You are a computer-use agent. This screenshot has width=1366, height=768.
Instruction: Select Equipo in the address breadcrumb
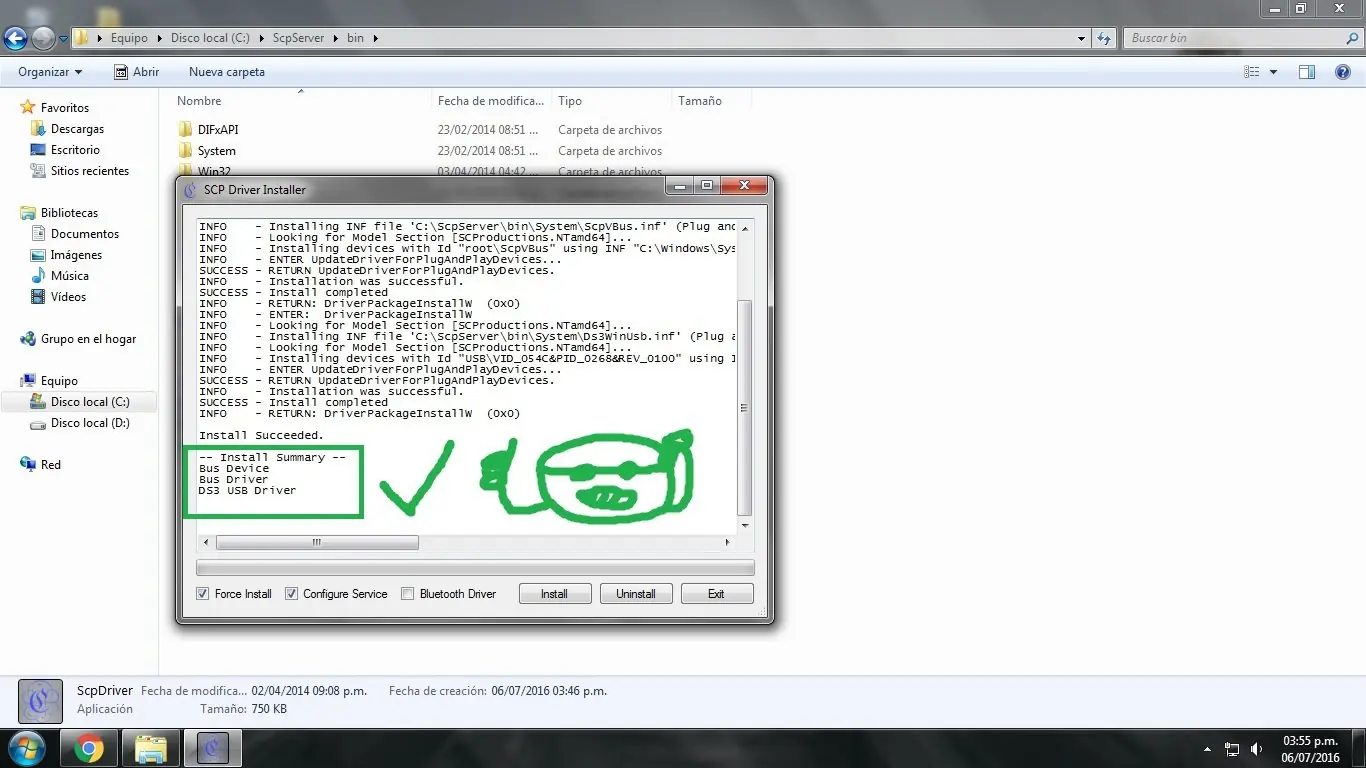[130, 38]
